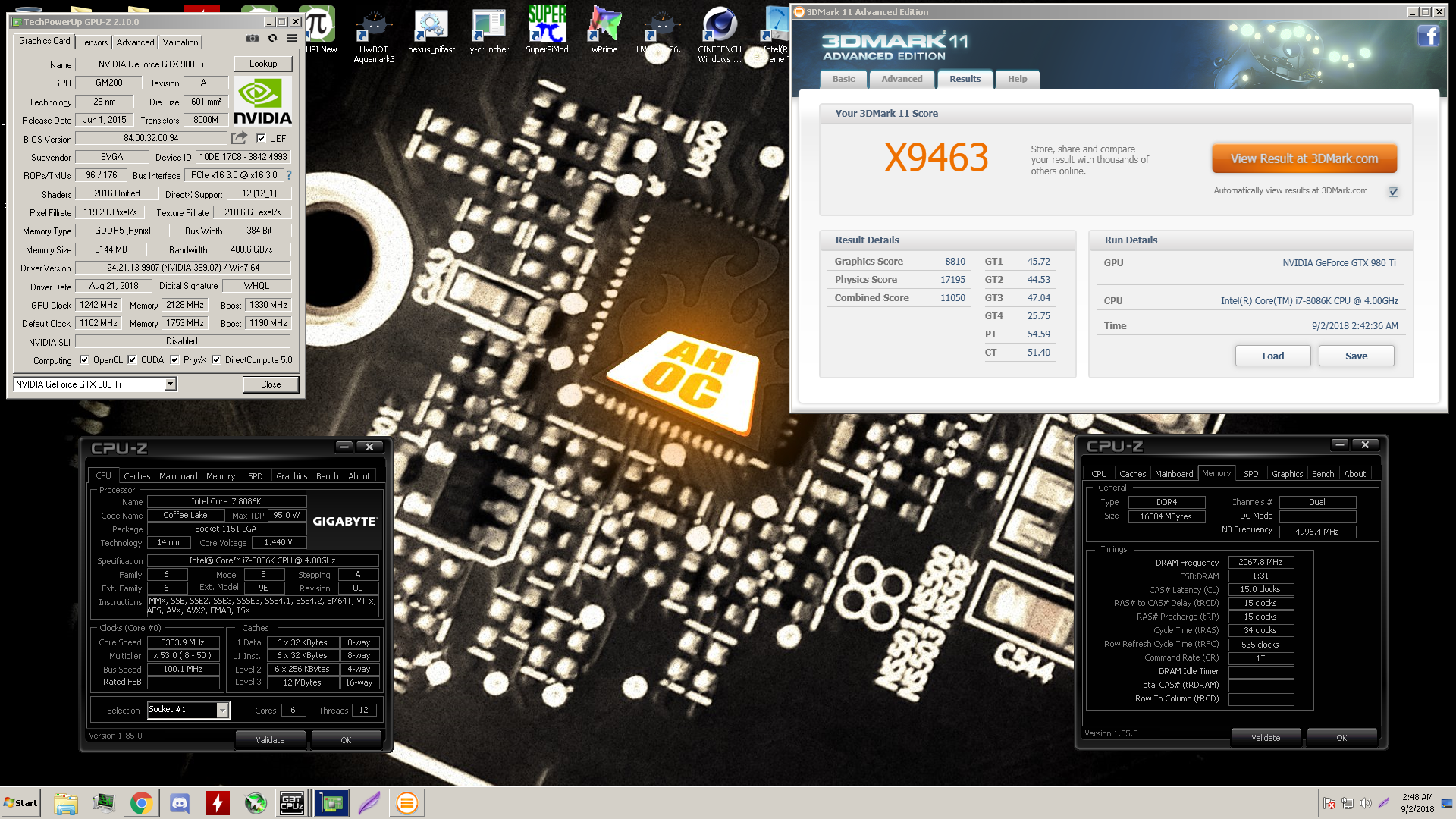This screenshot has width=1456, height=819.
Task: Click the Bus Interface question mark icon
Action: point(288,175)
